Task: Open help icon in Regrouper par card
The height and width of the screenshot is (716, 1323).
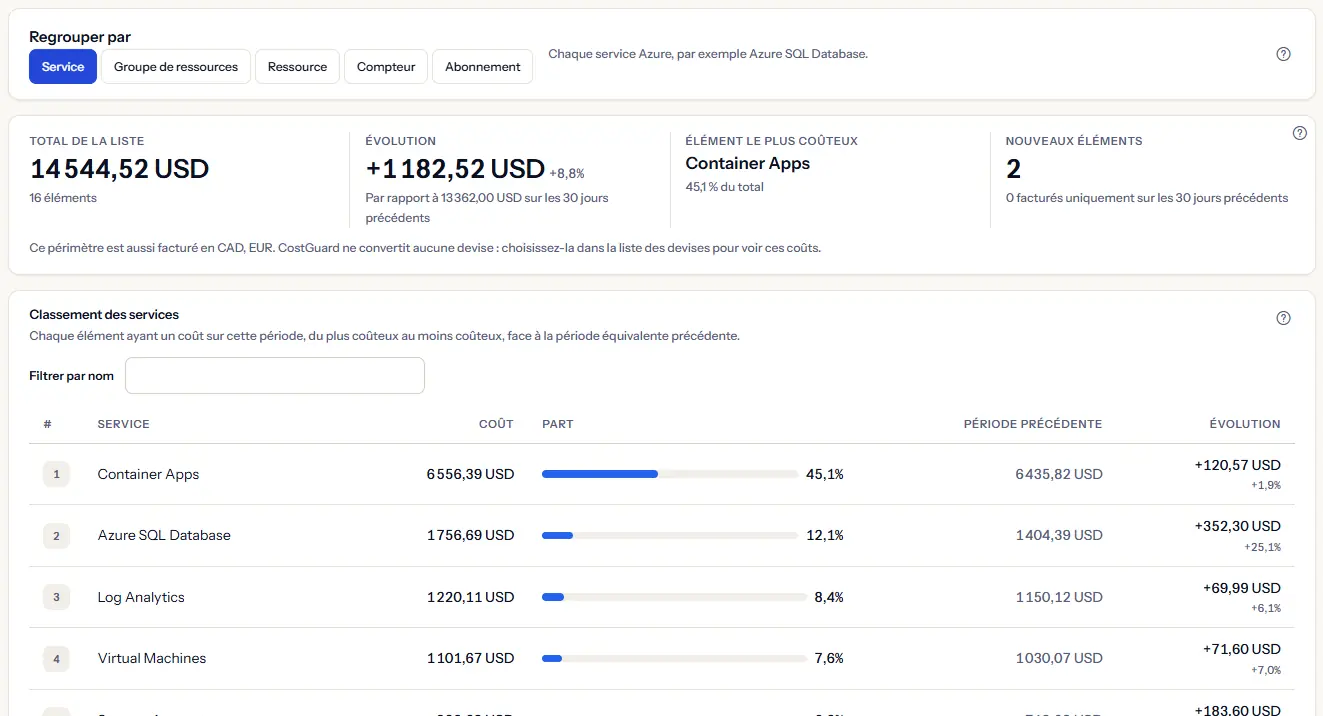Action: coord(1284,54)
